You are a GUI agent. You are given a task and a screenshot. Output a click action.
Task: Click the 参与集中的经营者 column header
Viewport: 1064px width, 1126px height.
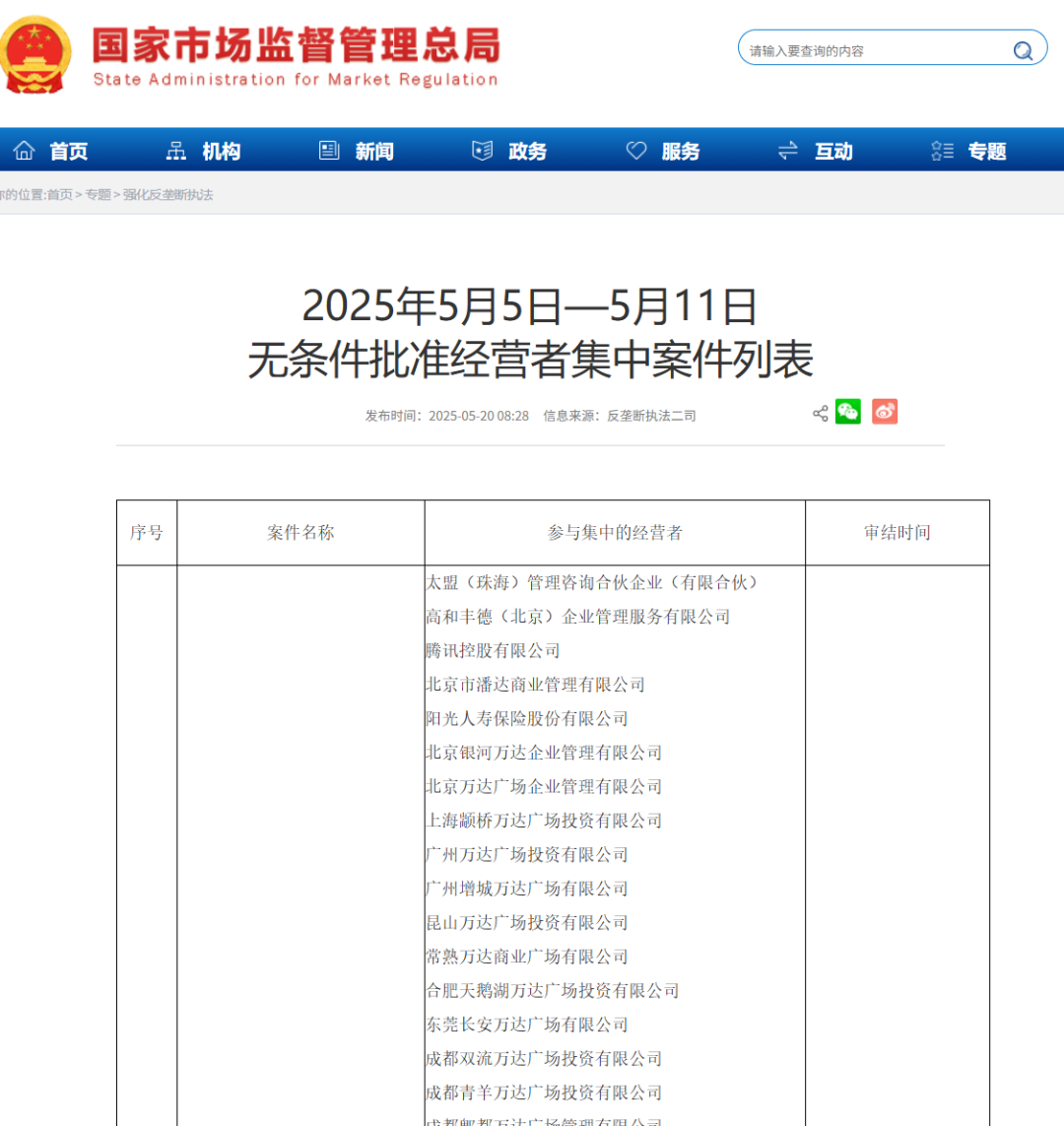point(615,532)
